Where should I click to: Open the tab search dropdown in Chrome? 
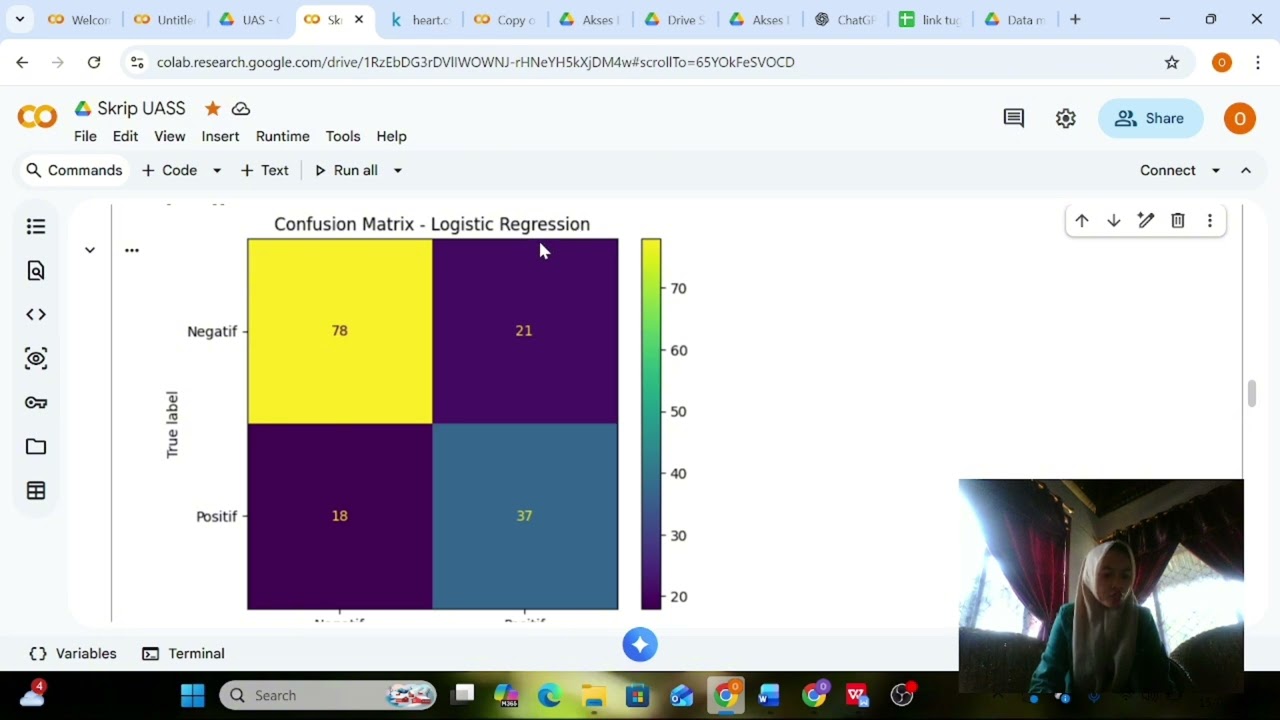click(x=19, y=19)
